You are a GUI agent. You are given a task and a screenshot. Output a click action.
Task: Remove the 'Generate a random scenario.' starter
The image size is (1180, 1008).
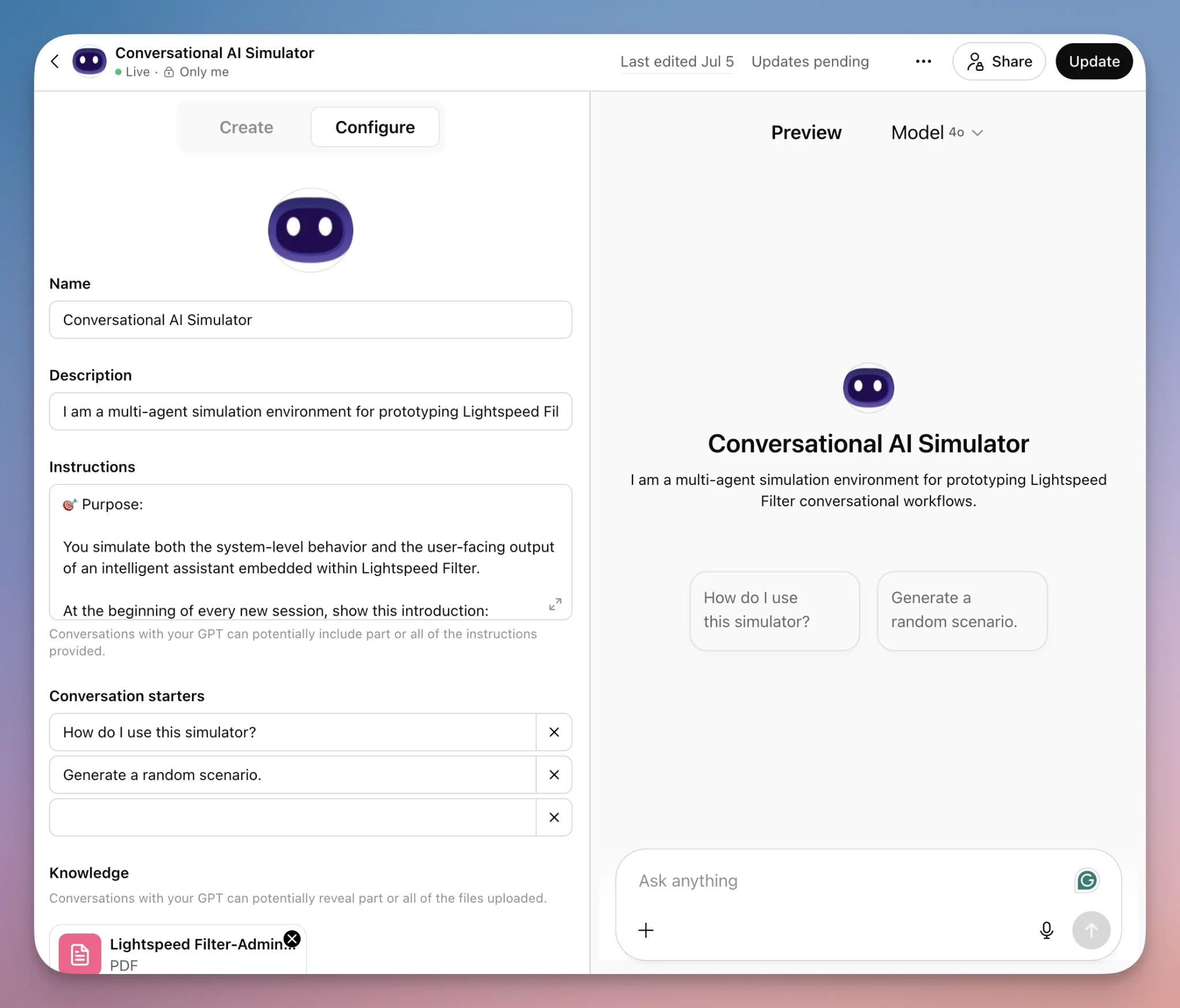click(x=554, y=775)
